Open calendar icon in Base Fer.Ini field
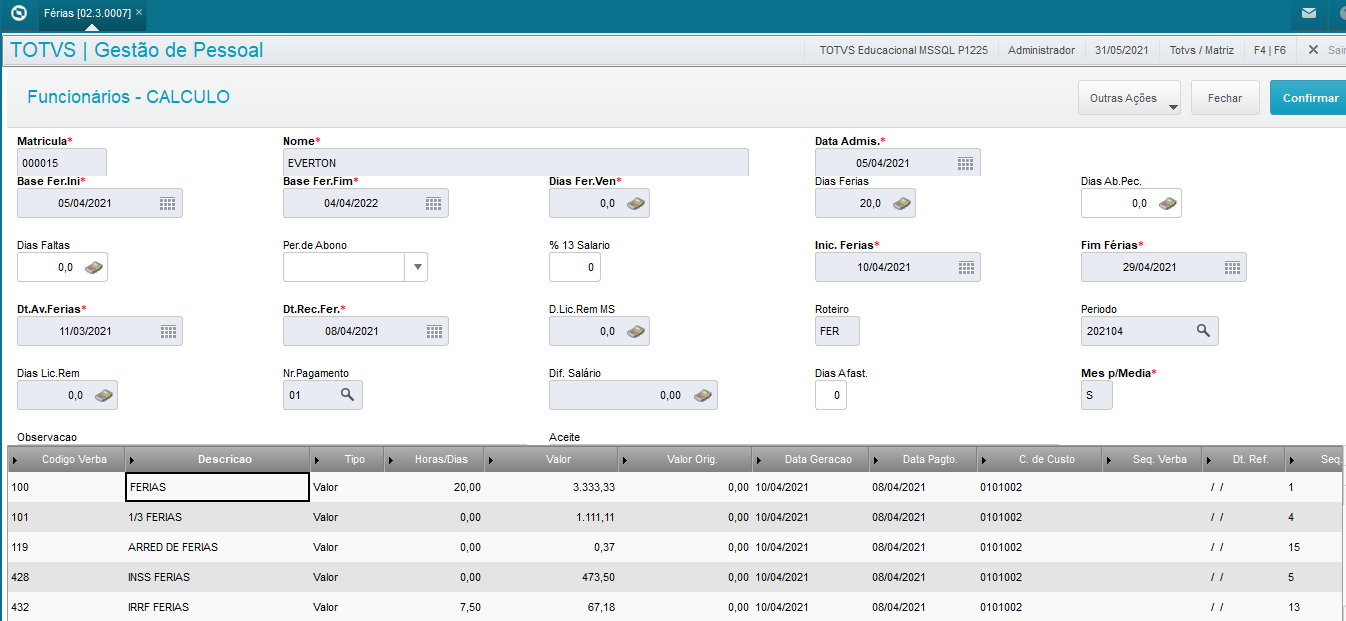Viewport: 1346px width, 621px height. point(167,203)
